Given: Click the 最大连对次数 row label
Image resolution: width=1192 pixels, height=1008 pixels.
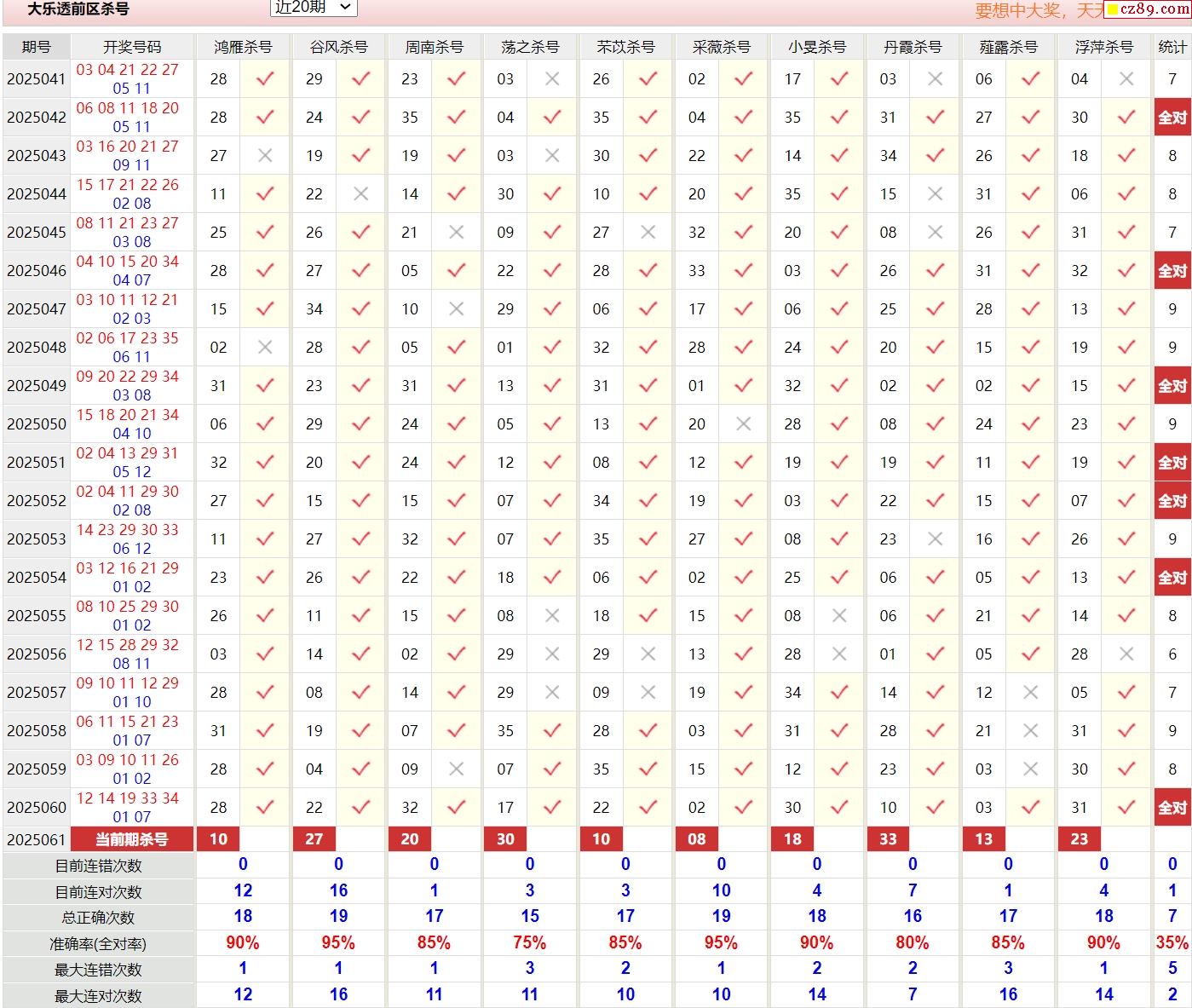Looking at the screenshot, I should pyautogui.click(x=99, y=997).
